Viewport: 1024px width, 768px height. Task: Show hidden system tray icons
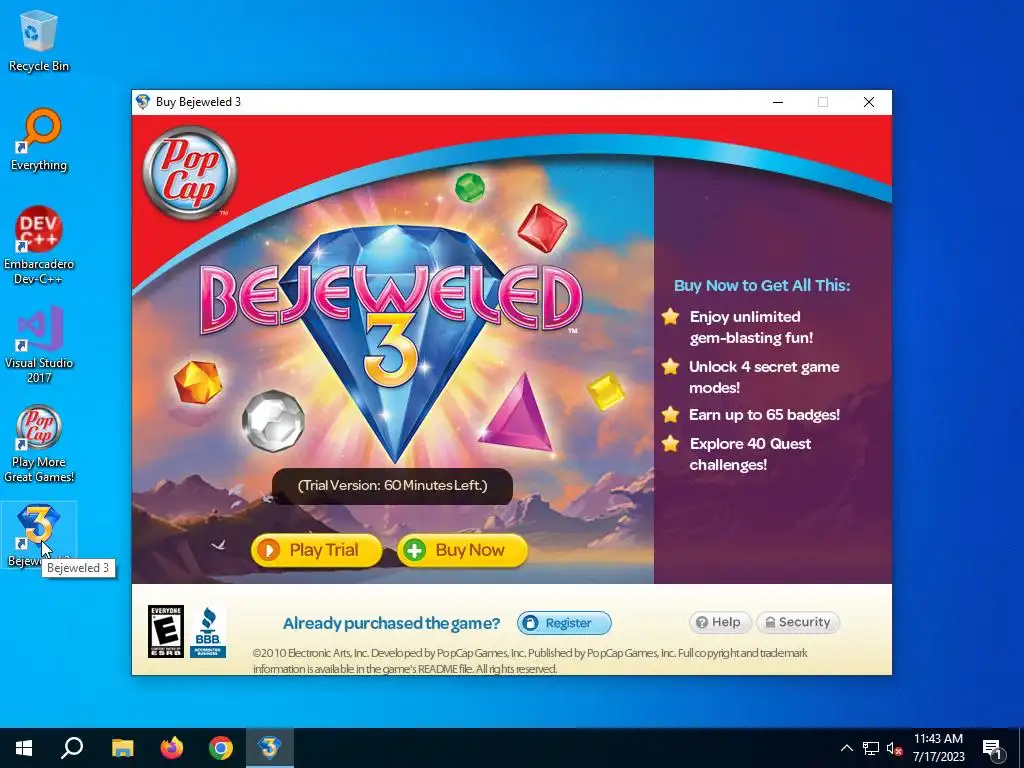click(846, 748)
